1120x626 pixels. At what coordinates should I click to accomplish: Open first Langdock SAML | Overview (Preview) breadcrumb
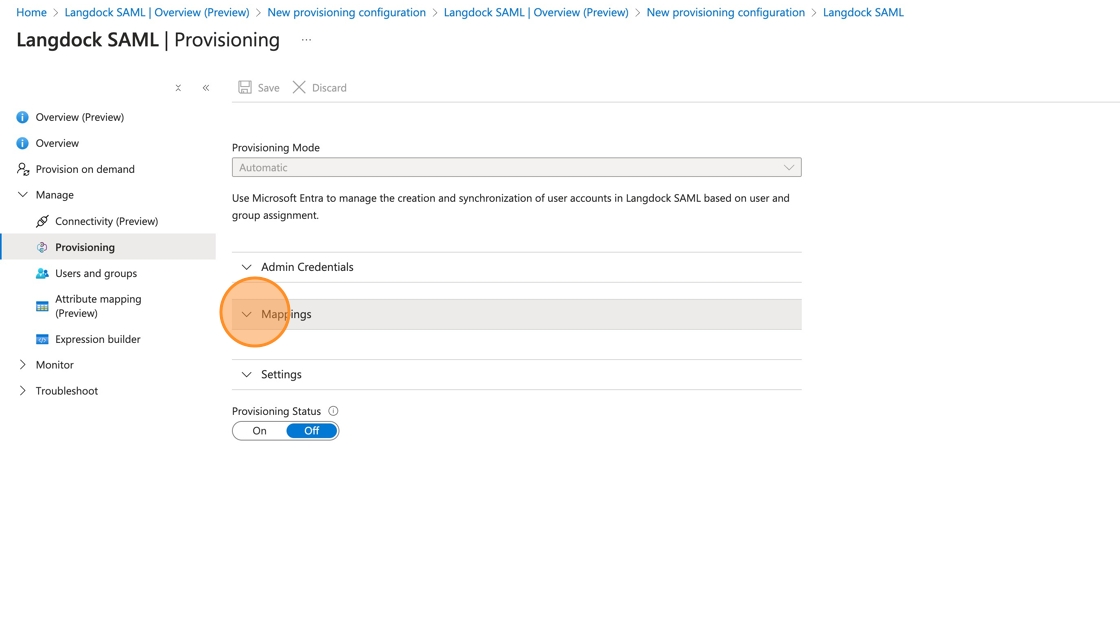pyautogui.click(x=157, y=12)
